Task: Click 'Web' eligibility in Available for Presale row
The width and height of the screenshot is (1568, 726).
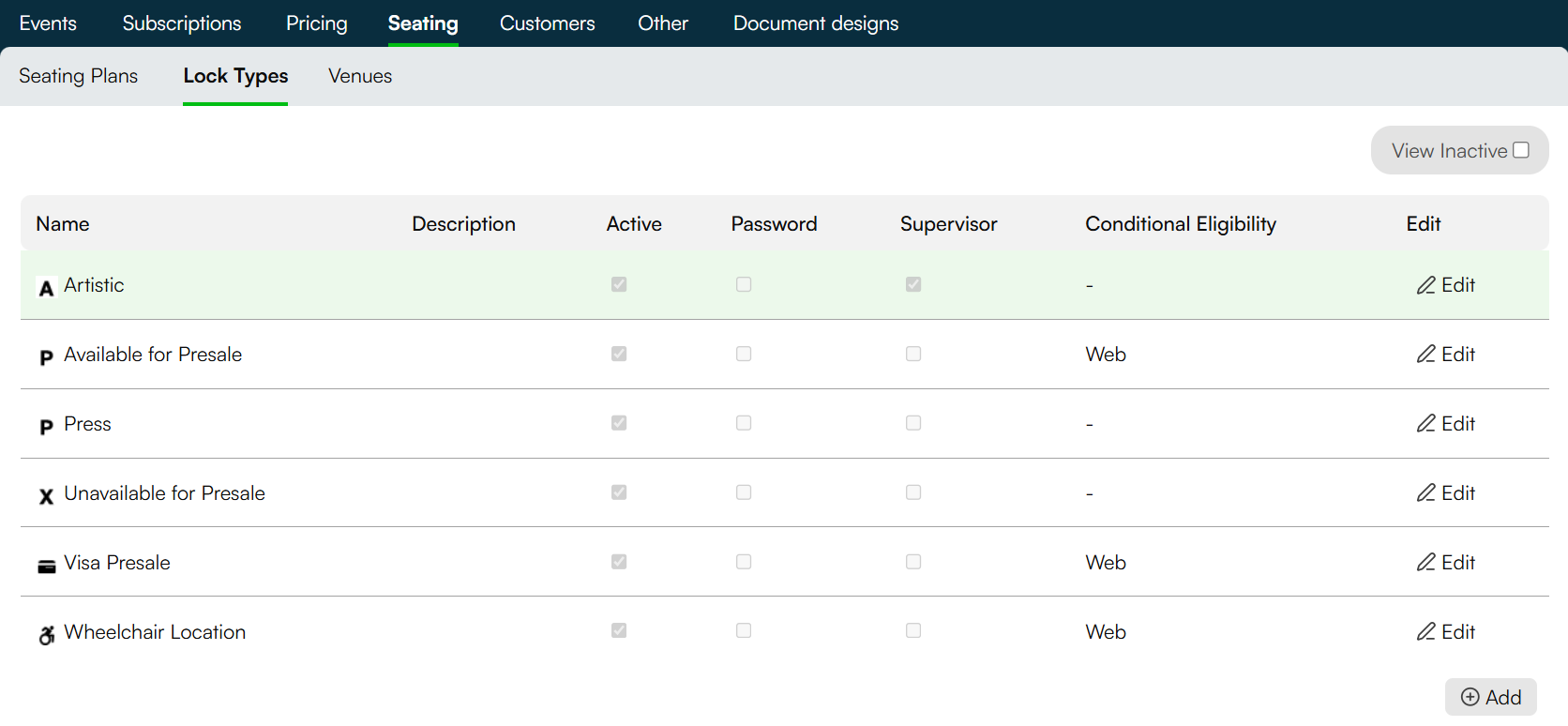Action: [1106, 355]
